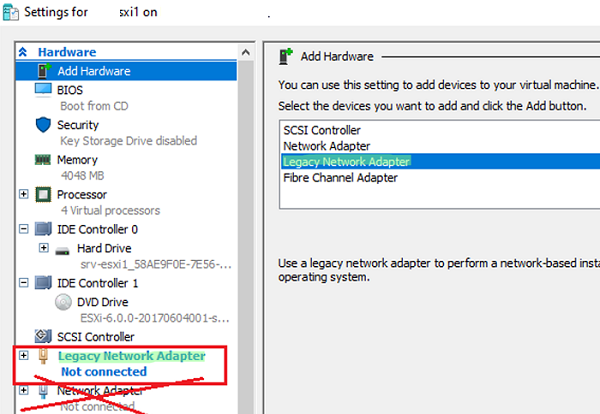
Task: Click the hardware list scroll-up arrow
Action: 246,52
